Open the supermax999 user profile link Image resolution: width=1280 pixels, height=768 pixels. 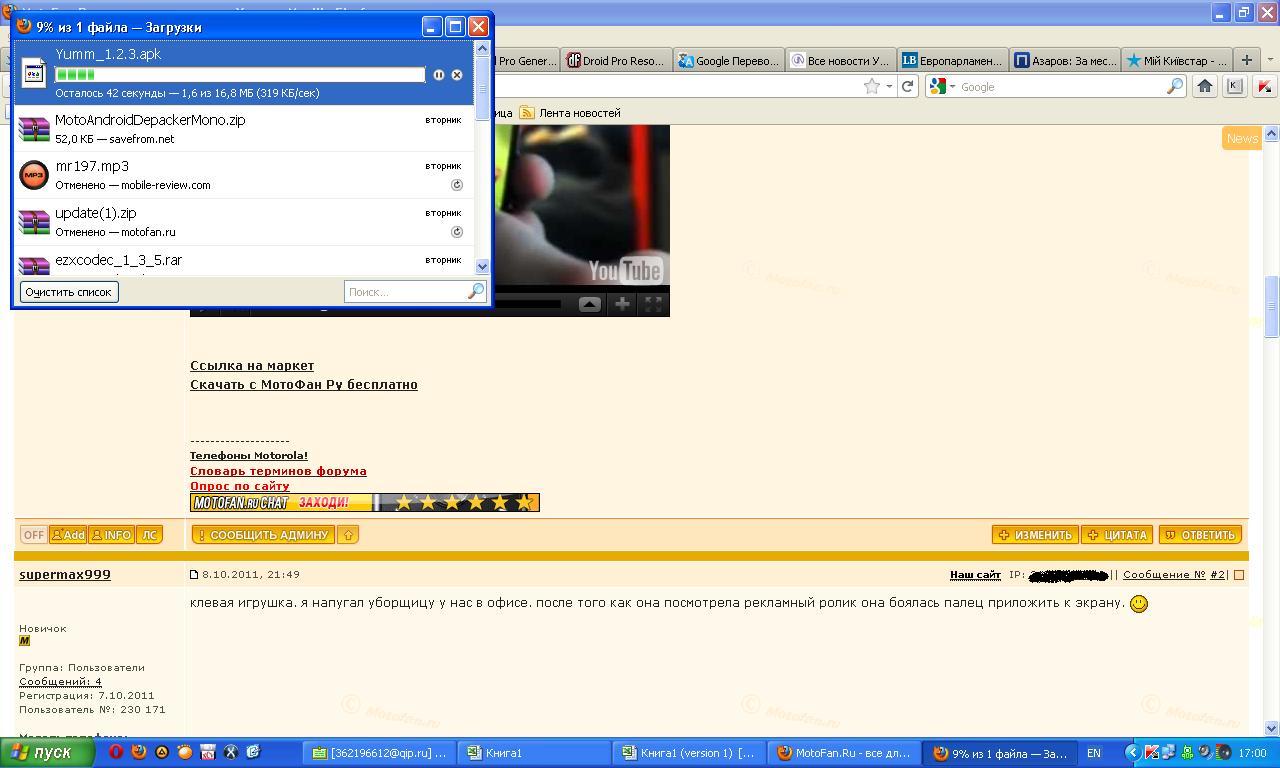tap(65, 575)
